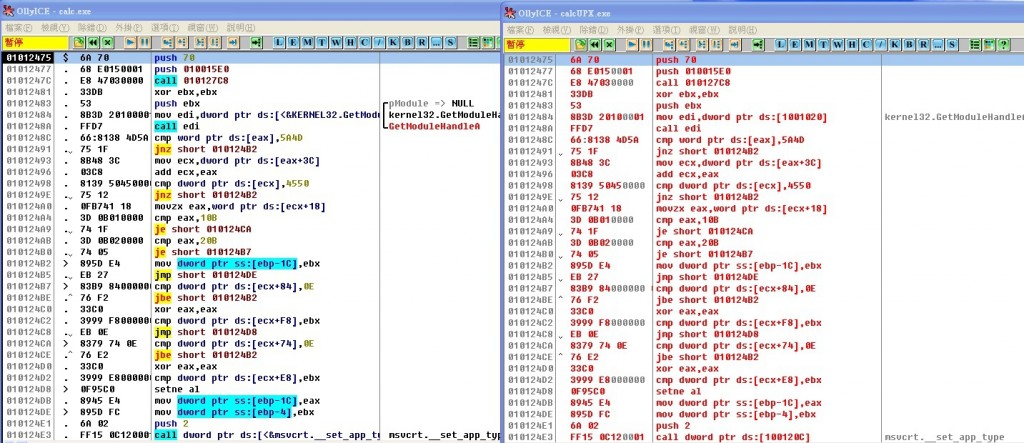
Task: Step over icon in calcUPX.exe window
Action: click(683, 44)
